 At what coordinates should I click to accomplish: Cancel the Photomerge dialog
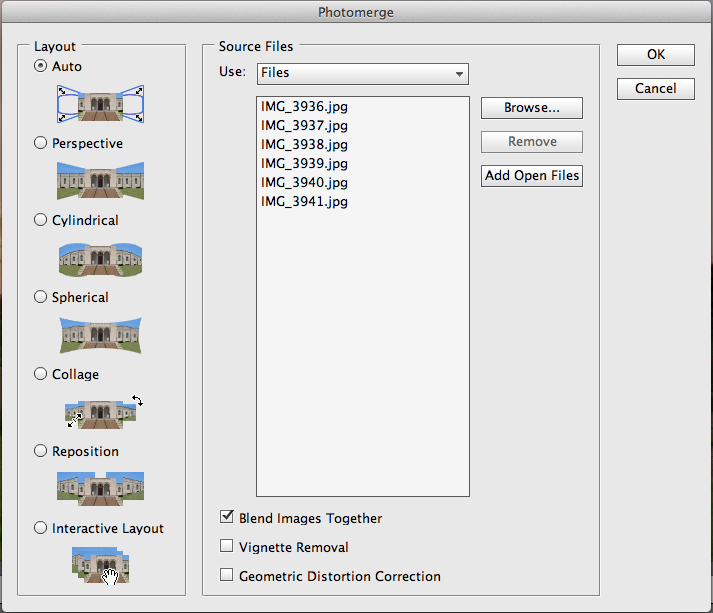(x=656, y=89)
